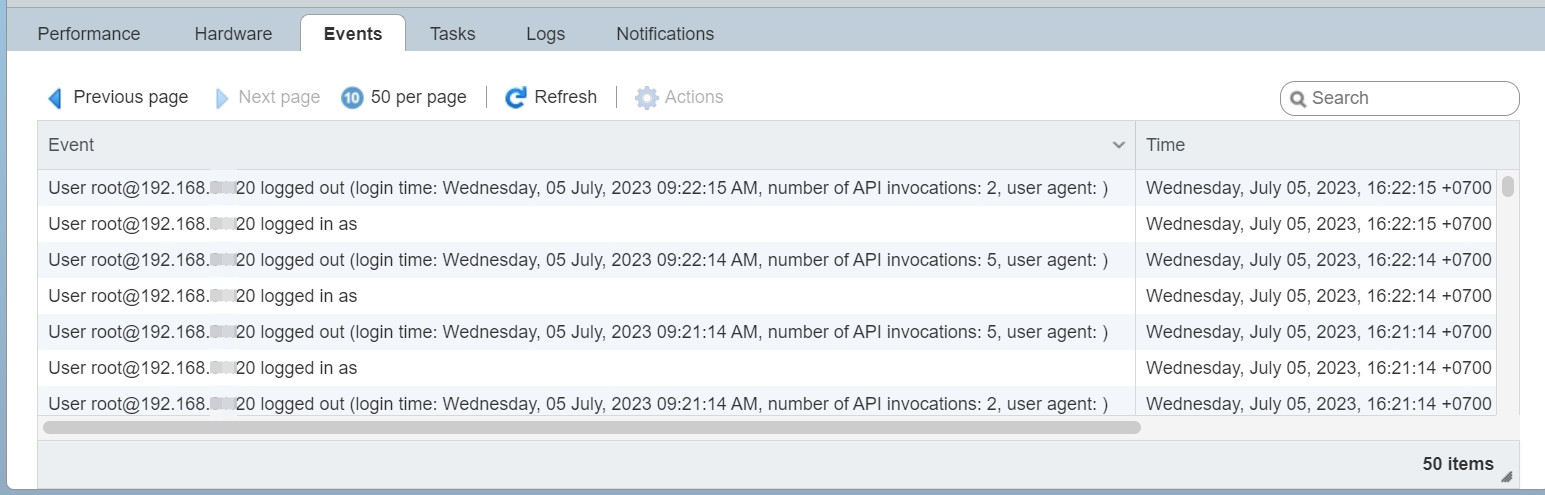
Task: Go to the Tasks tab
Action: click(x=452, y=34)
